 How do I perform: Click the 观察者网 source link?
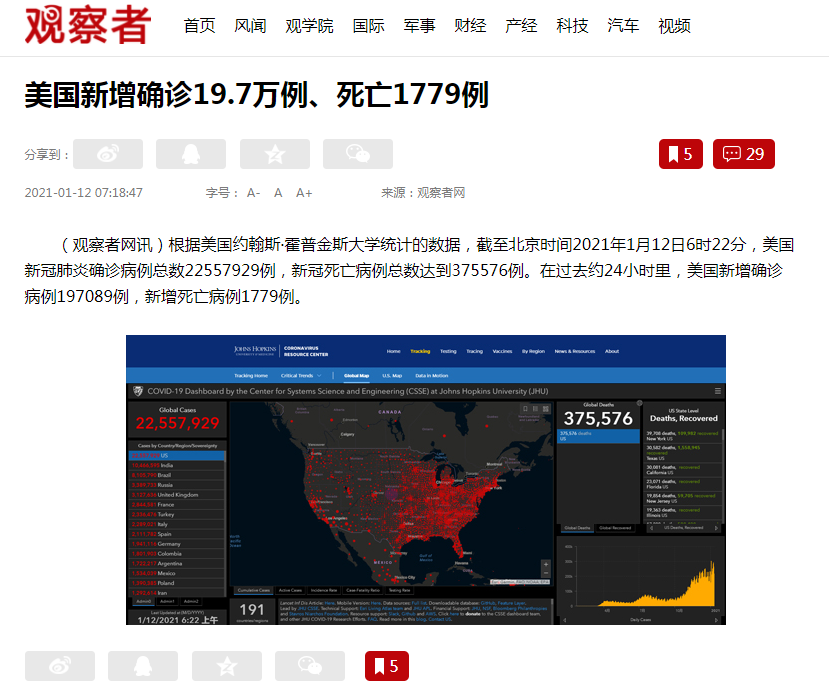point(441,193)
